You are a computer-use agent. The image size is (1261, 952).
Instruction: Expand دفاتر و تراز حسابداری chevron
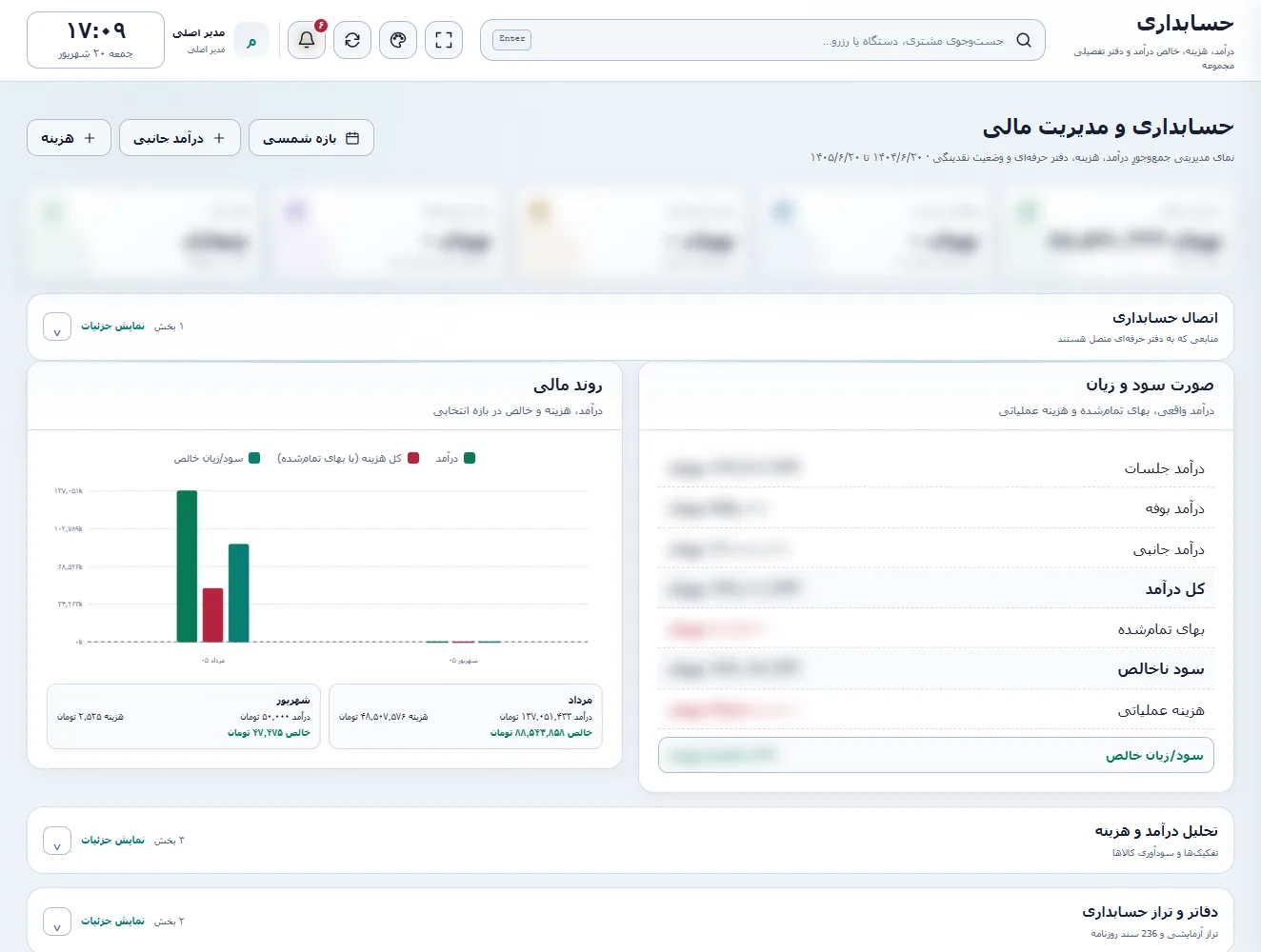coord(57,922)
